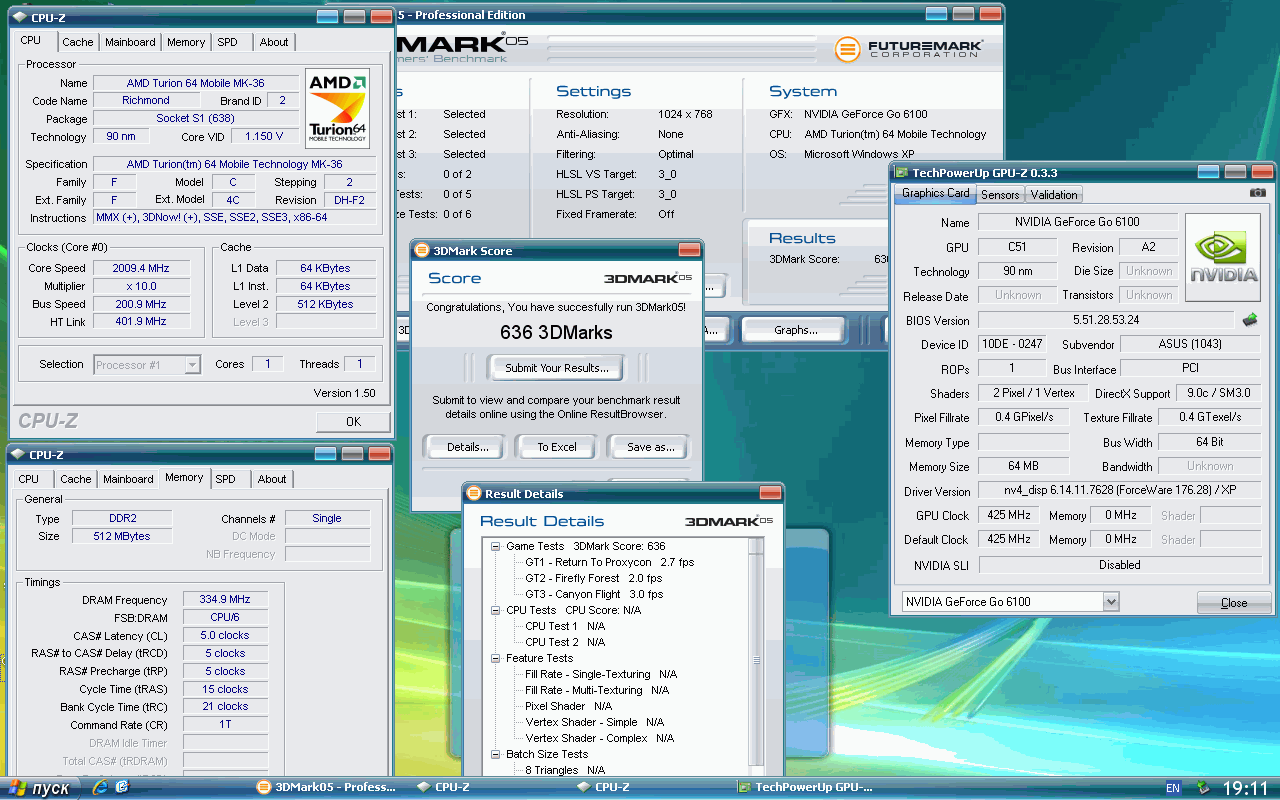Click the BIOS Version 5.51.28.53.24 field
1280x800 pixels.
[1106, 320]
